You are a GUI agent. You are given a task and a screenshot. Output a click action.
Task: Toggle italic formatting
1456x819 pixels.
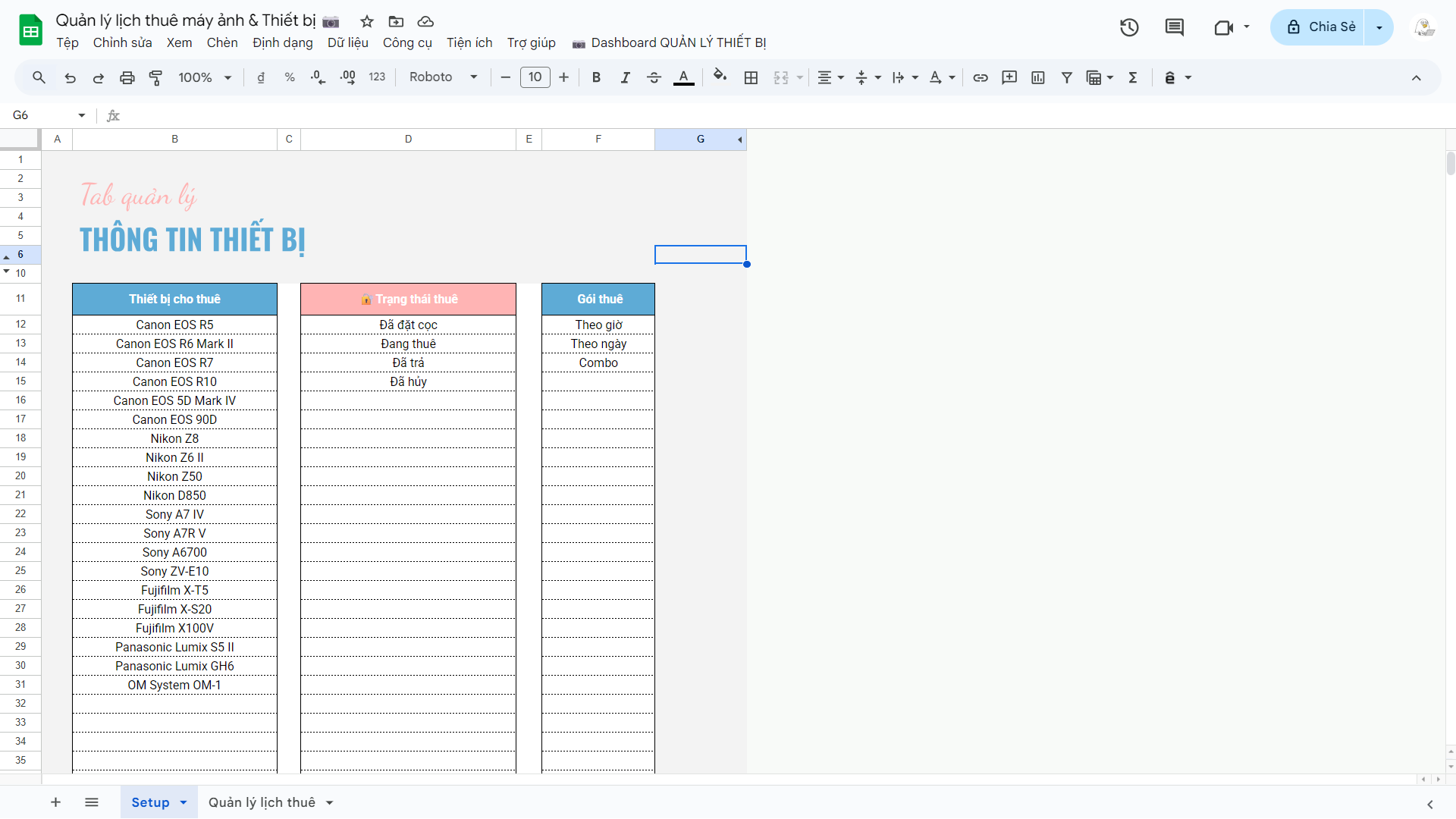(x=625, y=77)
